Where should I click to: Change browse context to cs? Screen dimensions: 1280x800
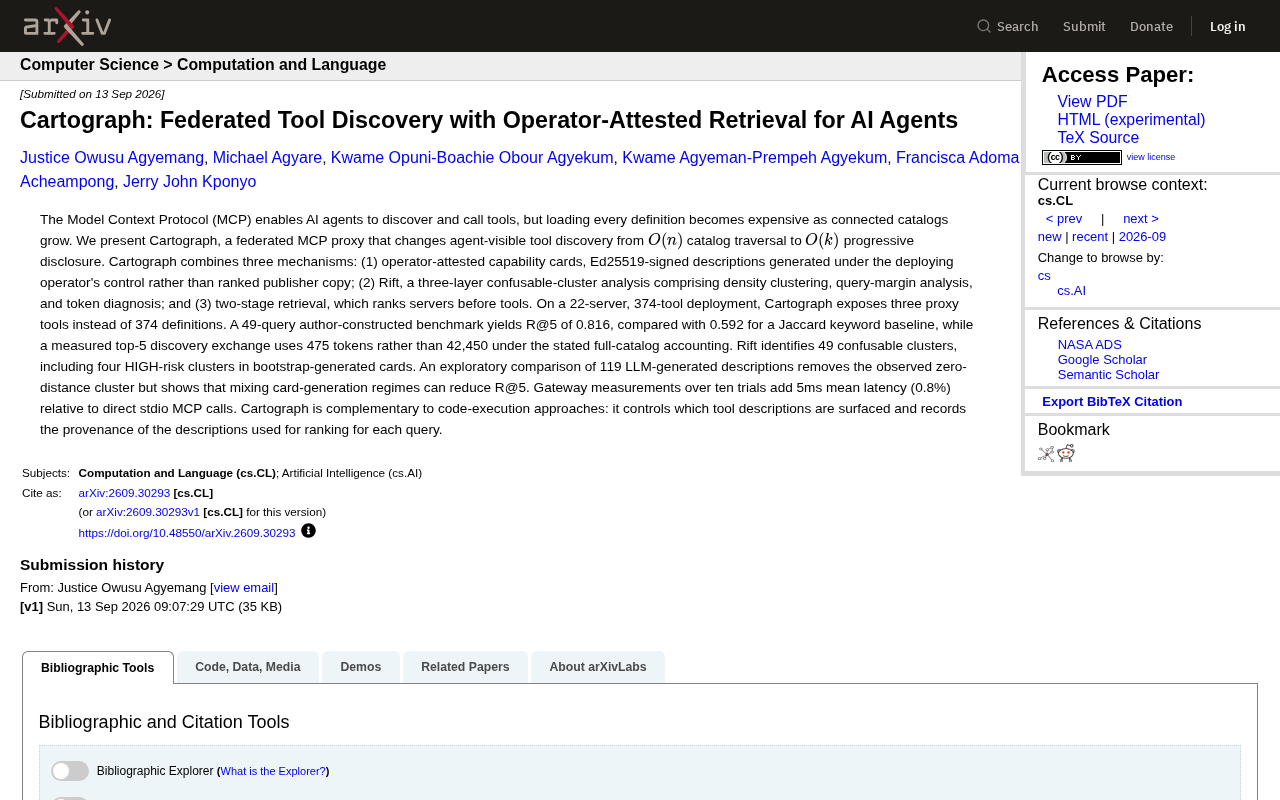coord(1044,276)
